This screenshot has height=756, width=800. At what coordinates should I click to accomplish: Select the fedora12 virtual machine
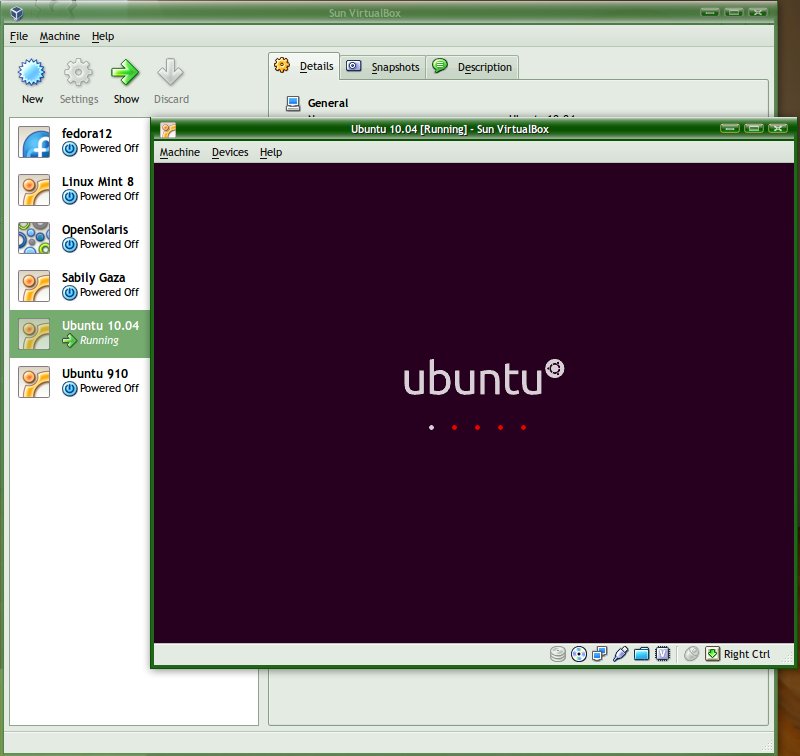click(80, 142)
